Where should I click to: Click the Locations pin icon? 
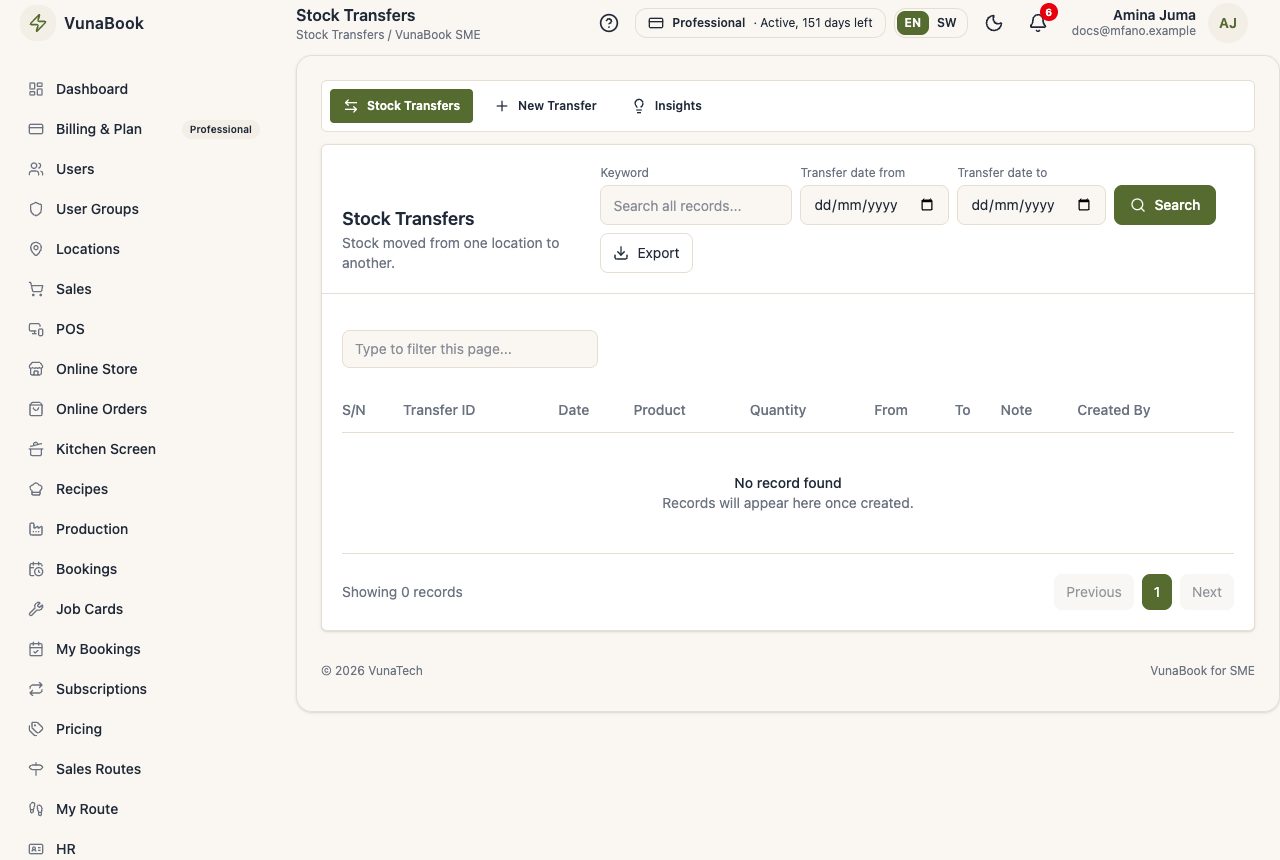click(36, 249)
